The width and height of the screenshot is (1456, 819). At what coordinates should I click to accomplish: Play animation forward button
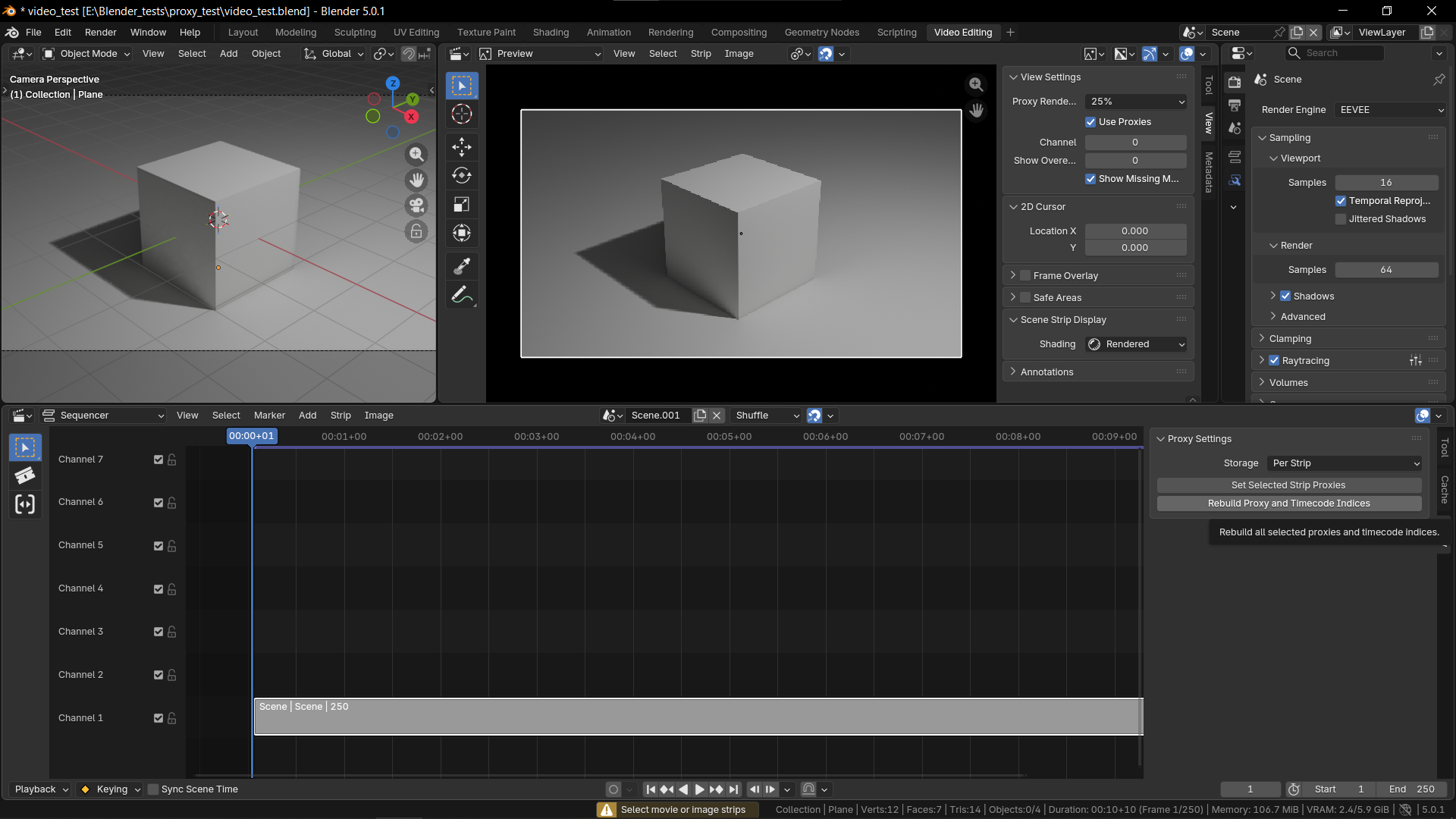(x=700, y=789)
